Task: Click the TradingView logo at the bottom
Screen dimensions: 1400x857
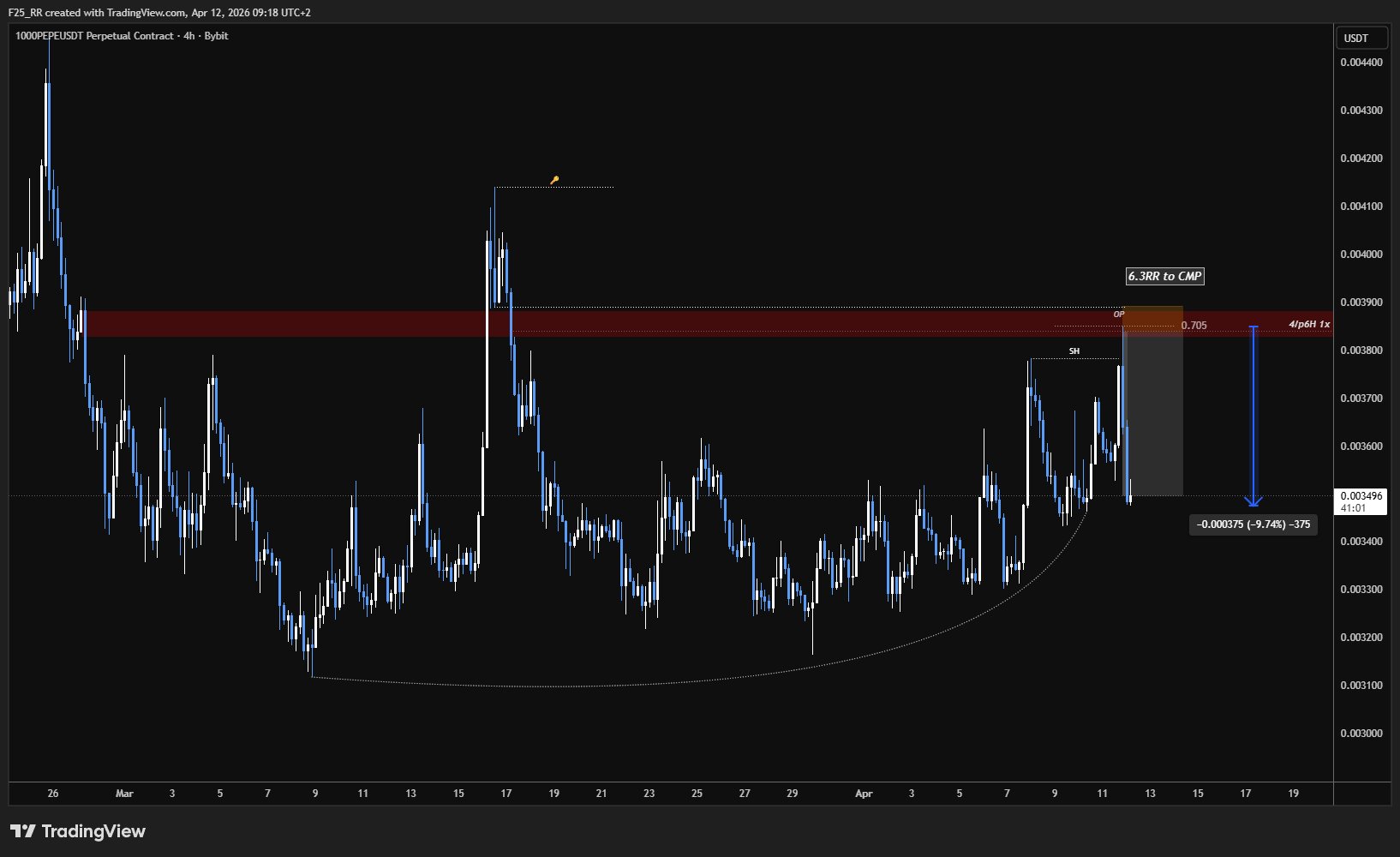Action: click(x=78, y=831)
